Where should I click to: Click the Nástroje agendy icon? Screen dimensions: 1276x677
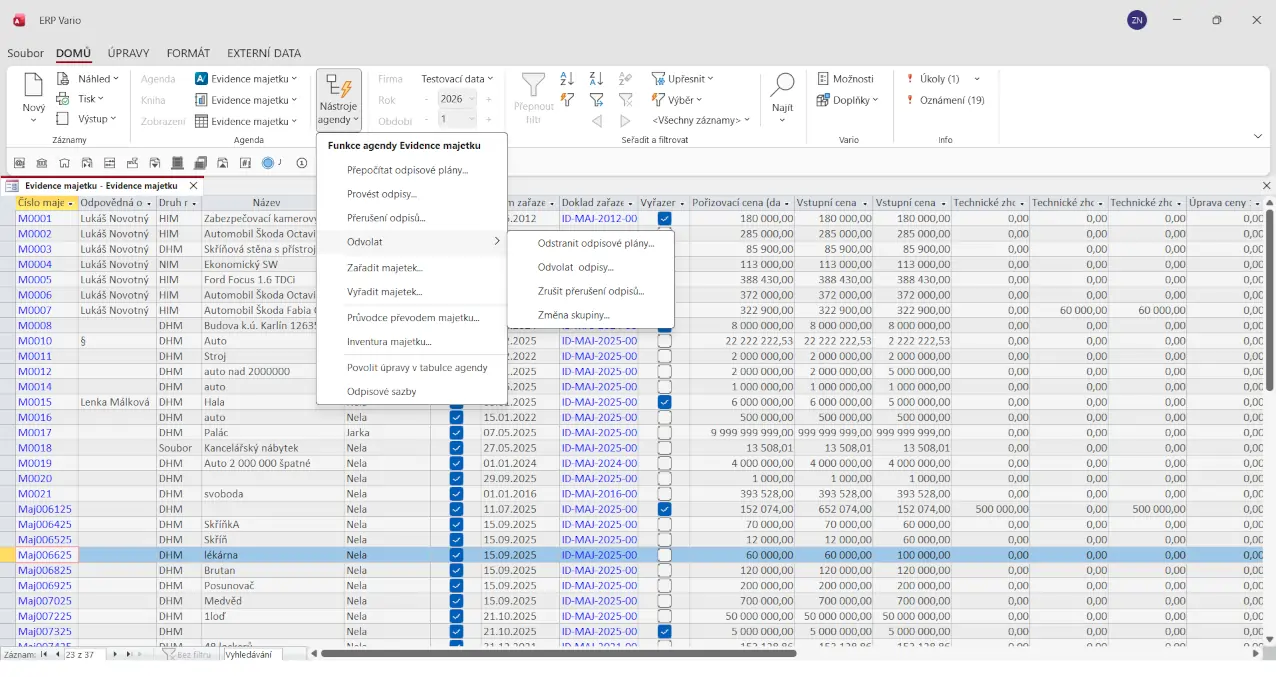coord(338,88)
